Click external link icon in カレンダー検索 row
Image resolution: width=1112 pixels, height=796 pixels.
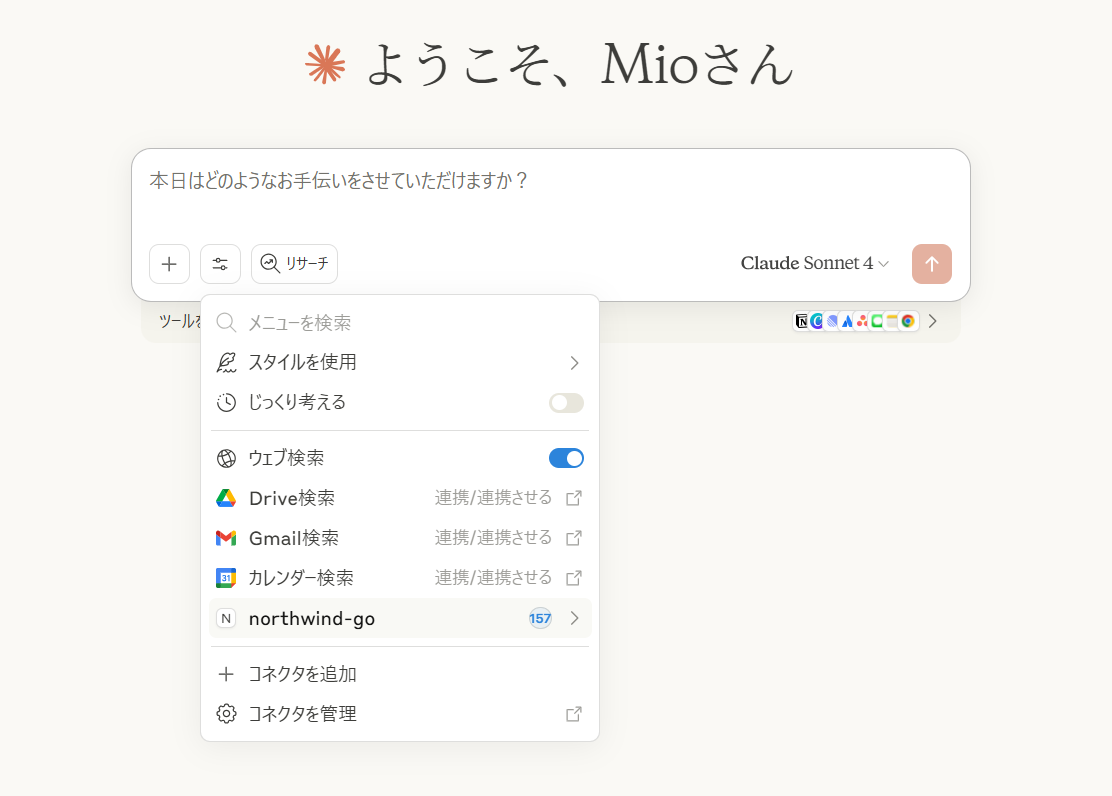point(574,577)
